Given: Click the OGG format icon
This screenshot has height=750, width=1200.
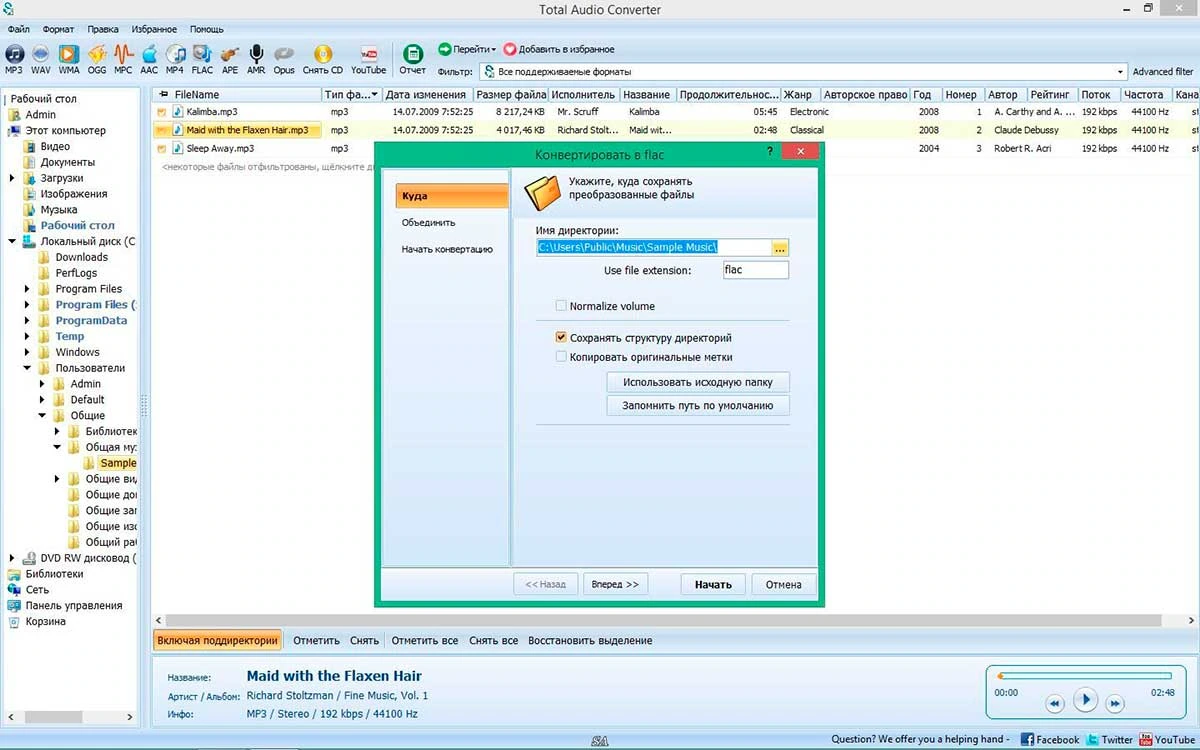Looking at the screenshot, I should click(97, 59).
